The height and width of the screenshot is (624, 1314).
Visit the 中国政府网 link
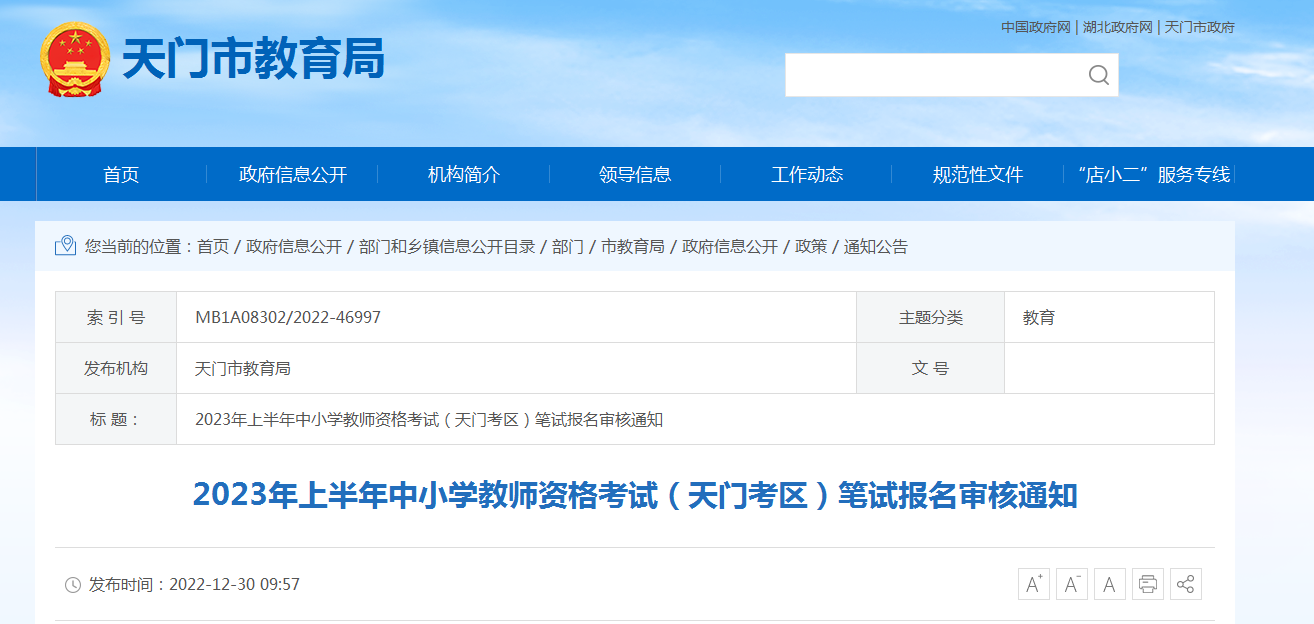[x=1036, y=28]
